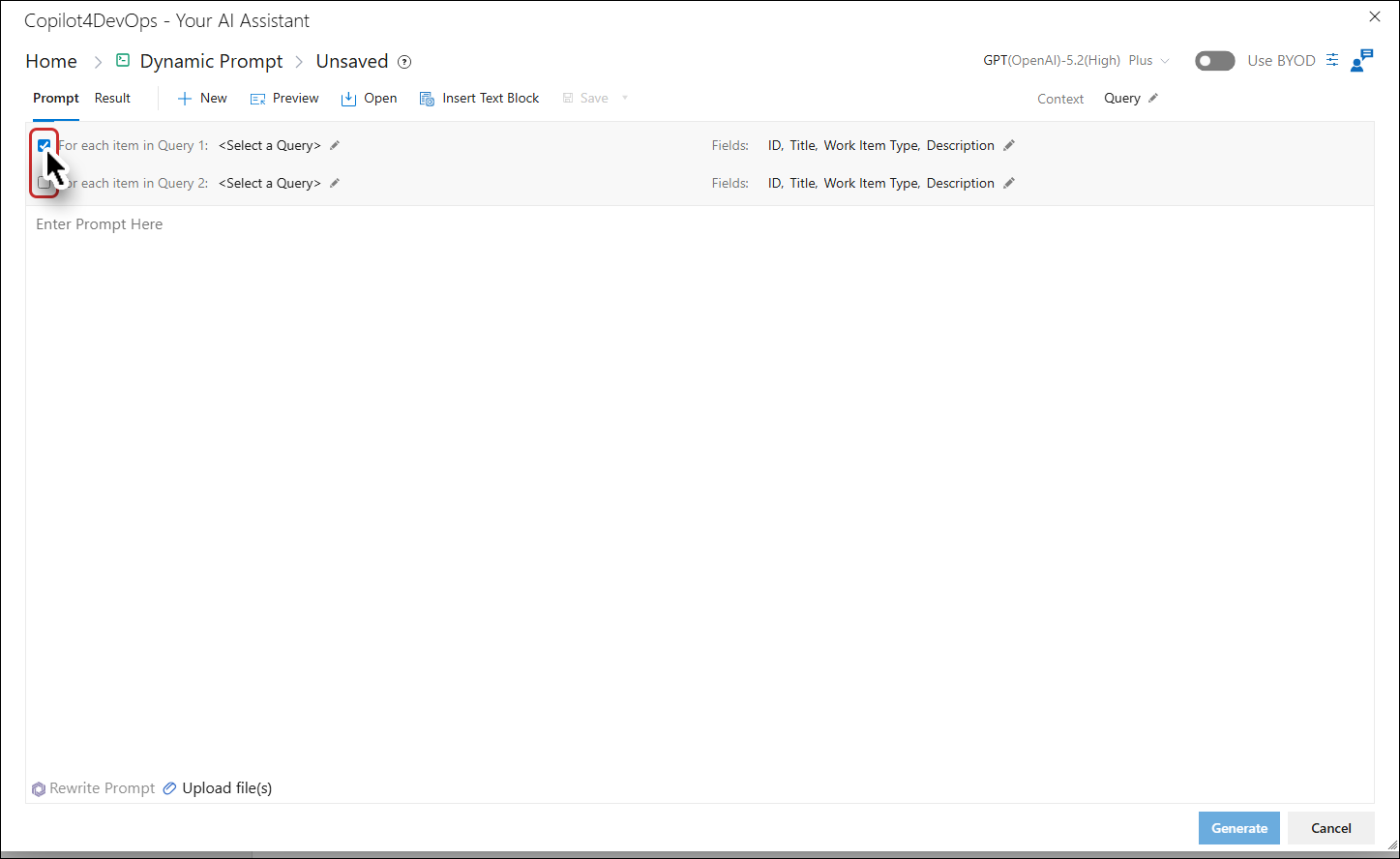
Task: Go to Home in the breadcrumb
Action: 51,61
